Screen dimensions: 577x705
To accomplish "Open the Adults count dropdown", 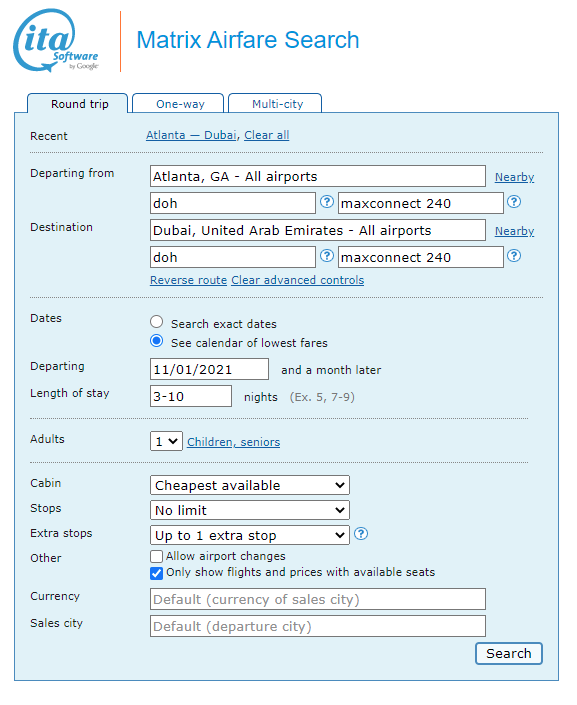I will [x=166, y=442].
